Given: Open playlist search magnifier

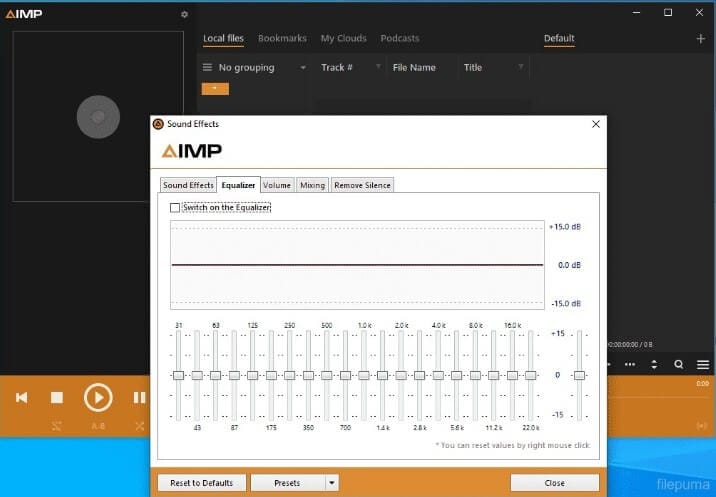Looking at the screenshot, I should point(679,365).
